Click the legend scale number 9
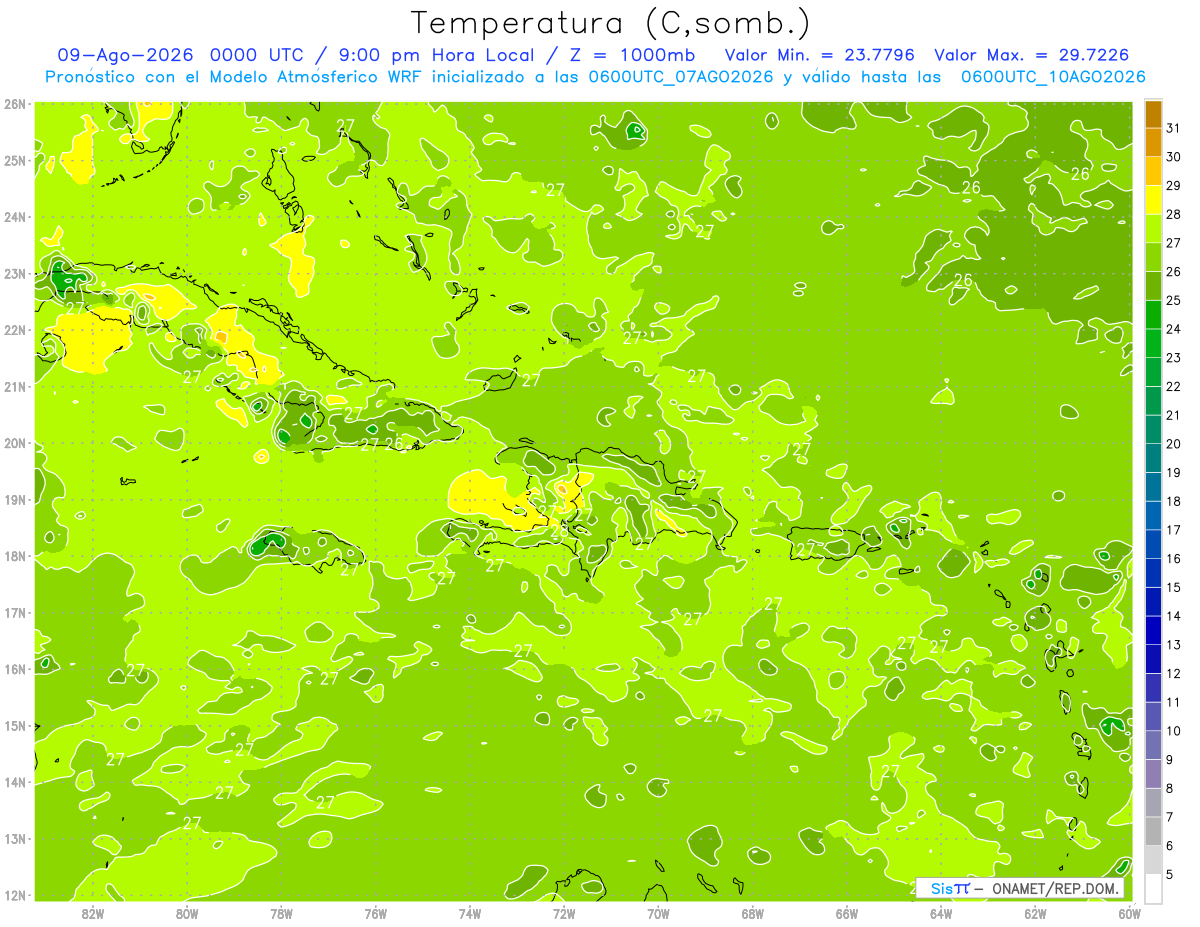This screenshot has height=927, width=1200. pyautogui.click(x=1170, y=760)
